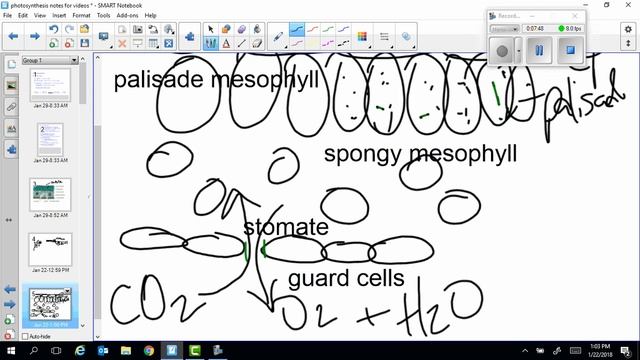The width and height of the screenshot is (640, 360).
Task: Open the Tools menu
Action: click(x=103, y=15)
